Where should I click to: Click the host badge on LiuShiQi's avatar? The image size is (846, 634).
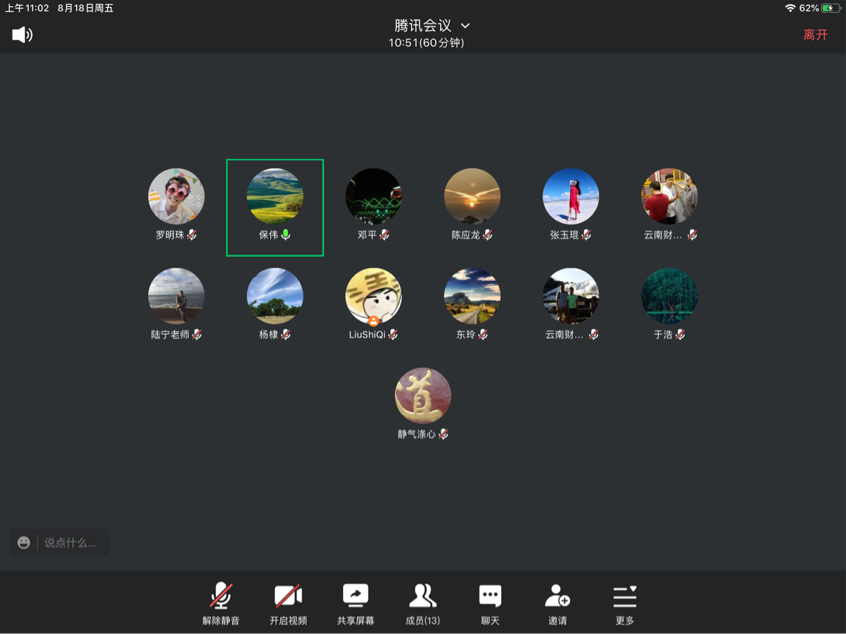point(373,321)
